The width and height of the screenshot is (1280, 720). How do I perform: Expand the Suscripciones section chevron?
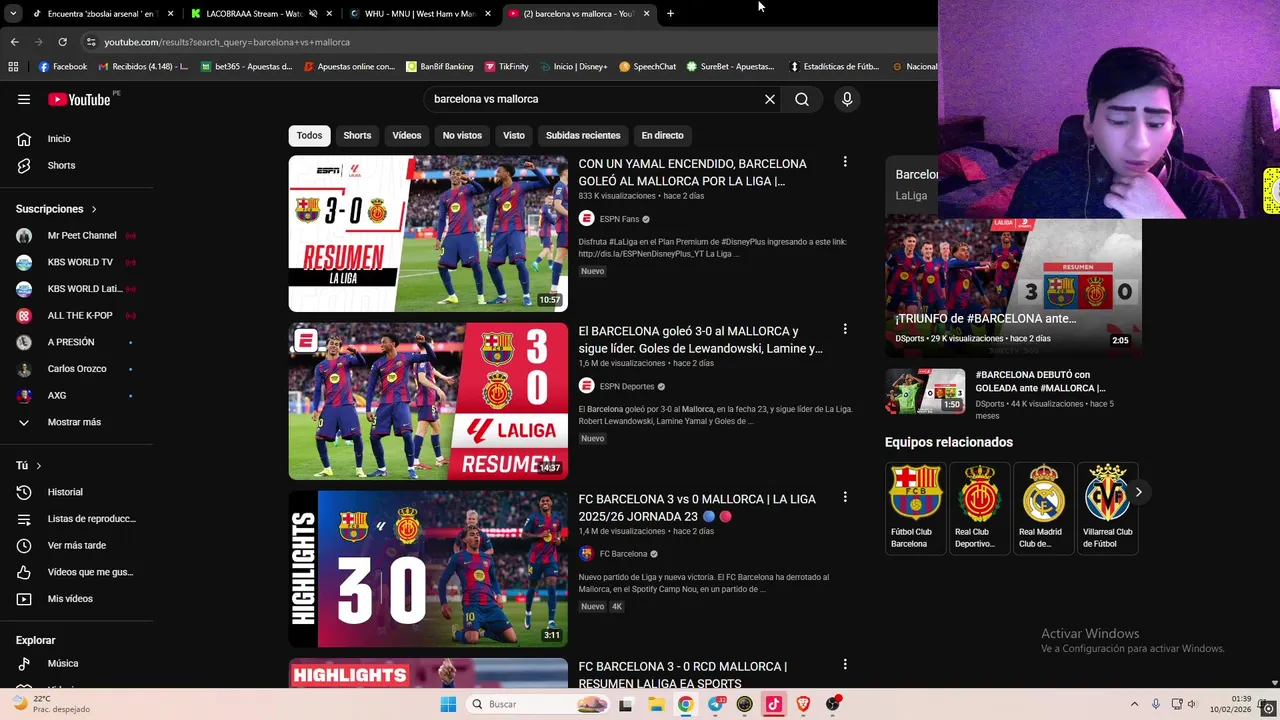(x=94, y=209)
